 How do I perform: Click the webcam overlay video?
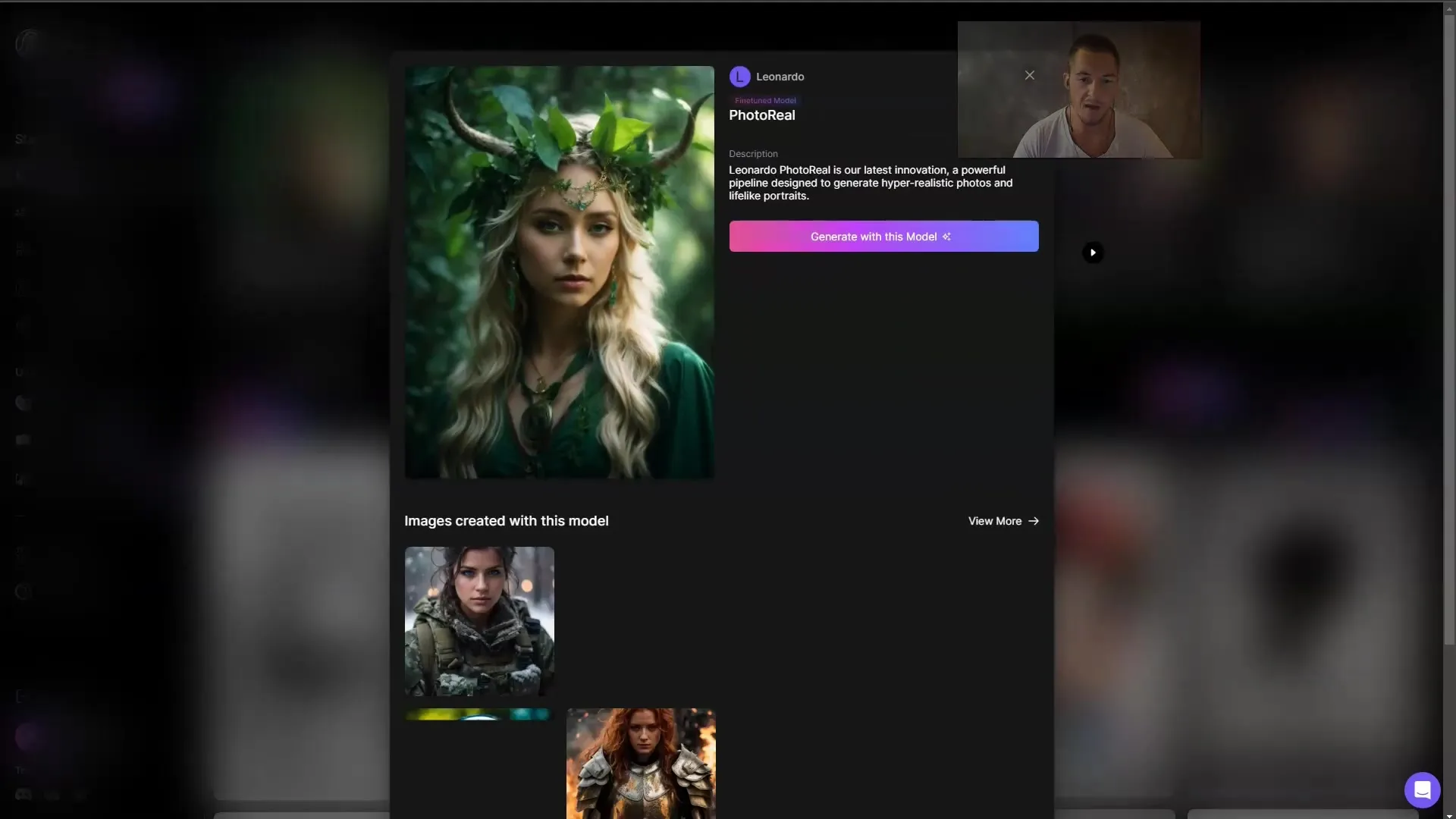click(1078, 89)
